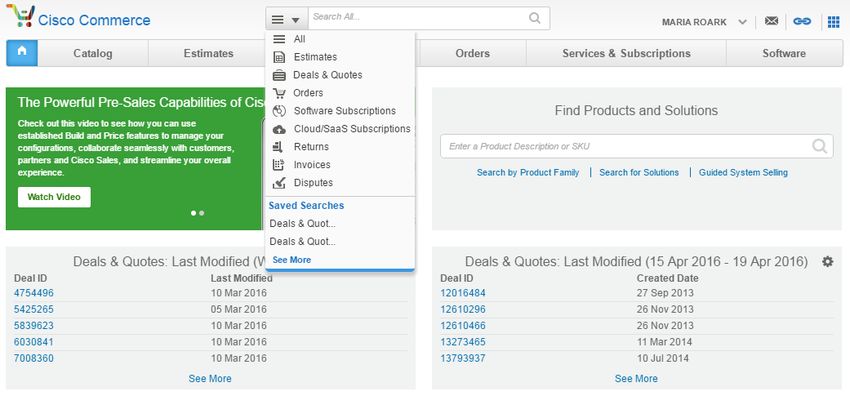Screen dimensions: 850x396
Task: Click the Invoices icon in dropdown
Action: (279, 165)
